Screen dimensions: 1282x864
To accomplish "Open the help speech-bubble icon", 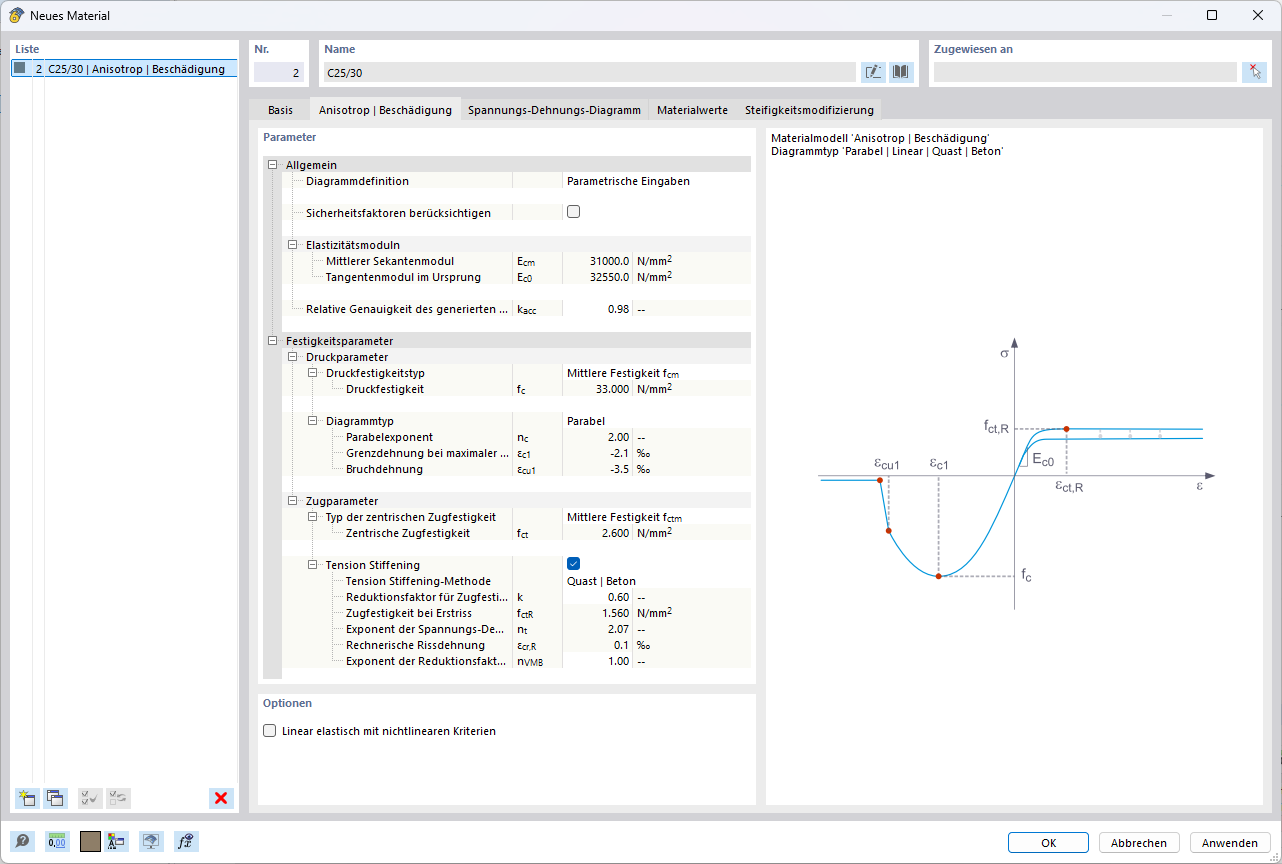I will coord(23,842).
